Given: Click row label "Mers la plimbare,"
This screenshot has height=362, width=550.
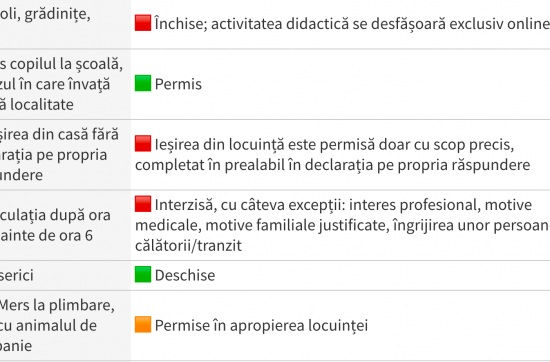Looking at the screenshot, I should click(57, 305).
